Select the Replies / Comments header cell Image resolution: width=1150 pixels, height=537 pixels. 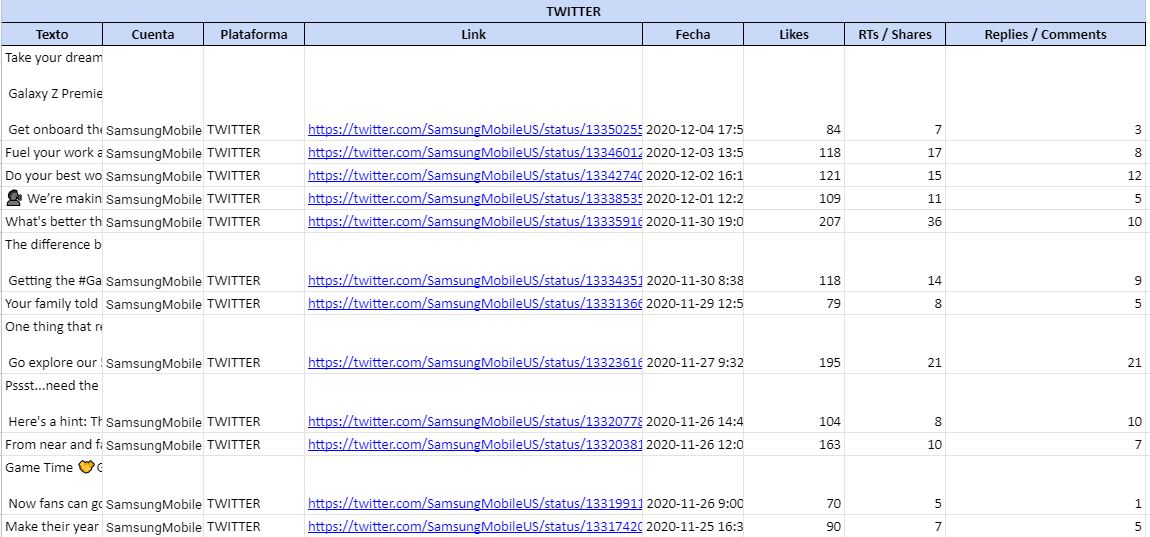(x=1045, y=34)
